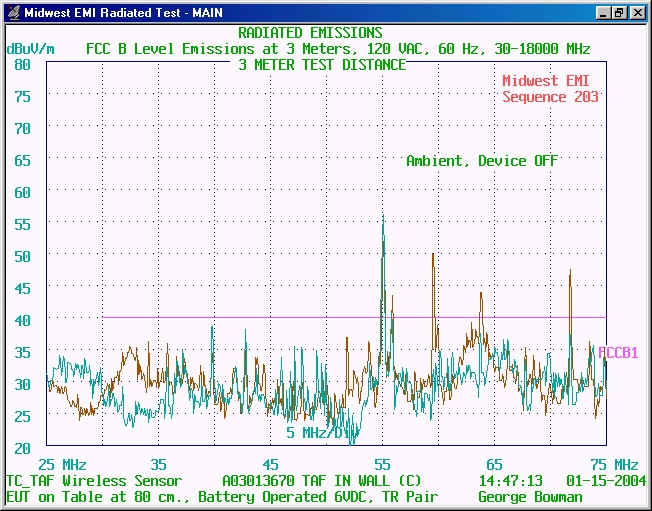Select the Ambient, Device OFF annotation
652x511 pixels.
[x=482, y=161]
